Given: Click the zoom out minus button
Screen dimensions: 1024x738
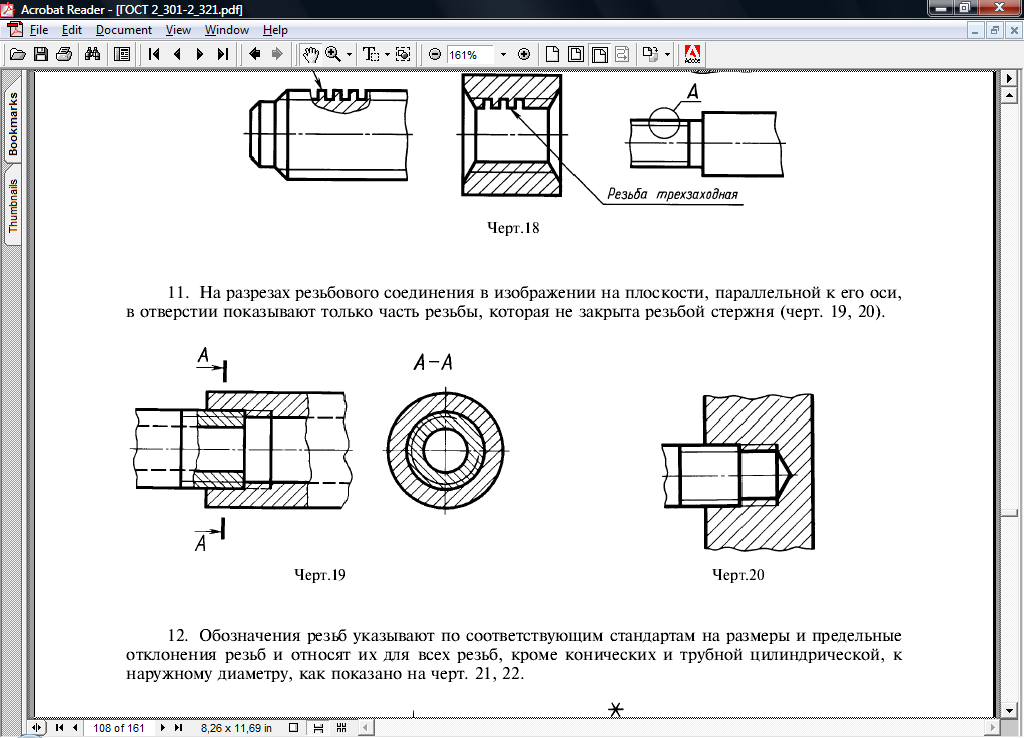Looking at the screenshot, I should (x=435, y=54).
